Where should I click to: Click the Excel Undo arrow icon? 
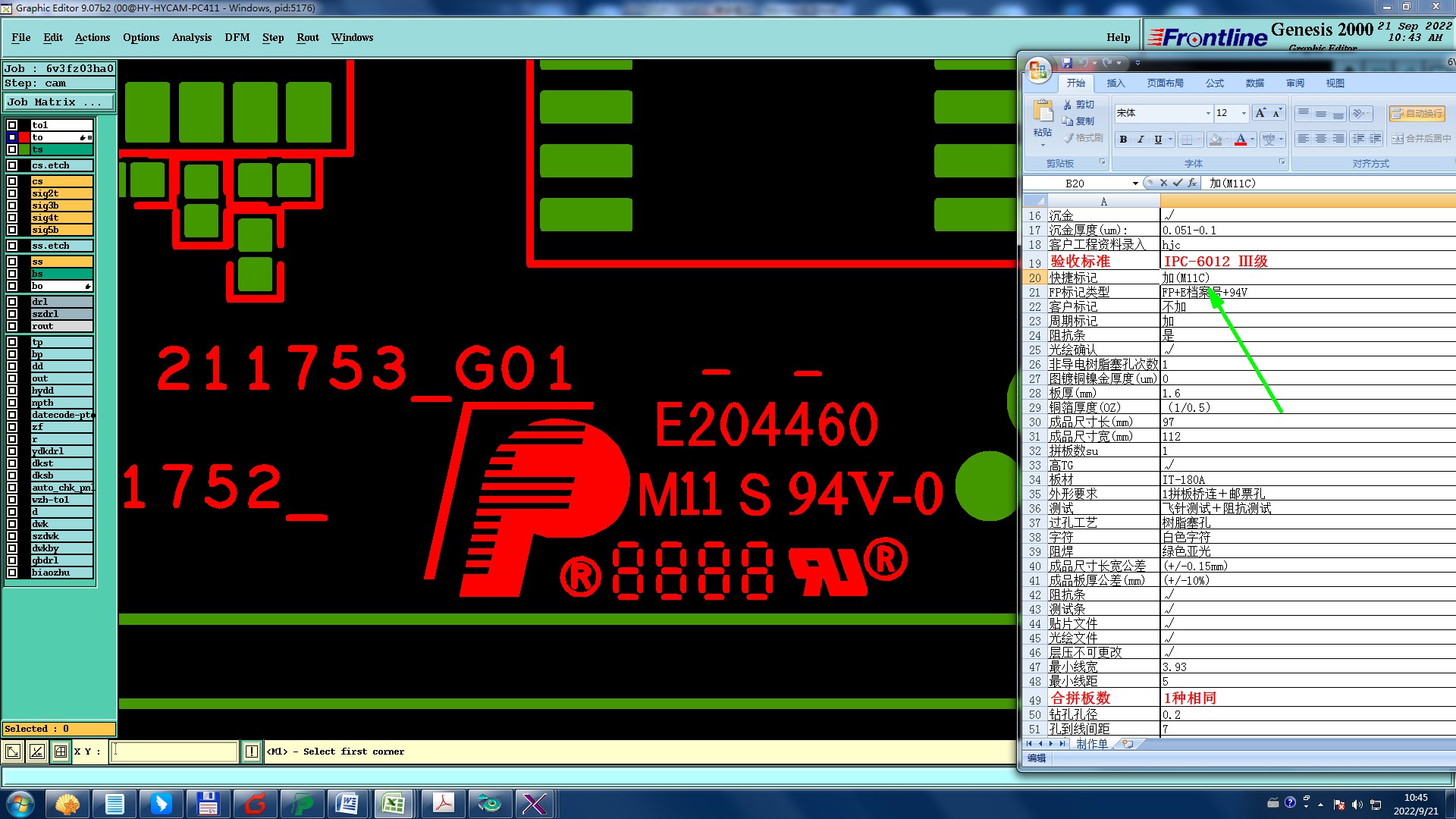[x=1083, y=63]
